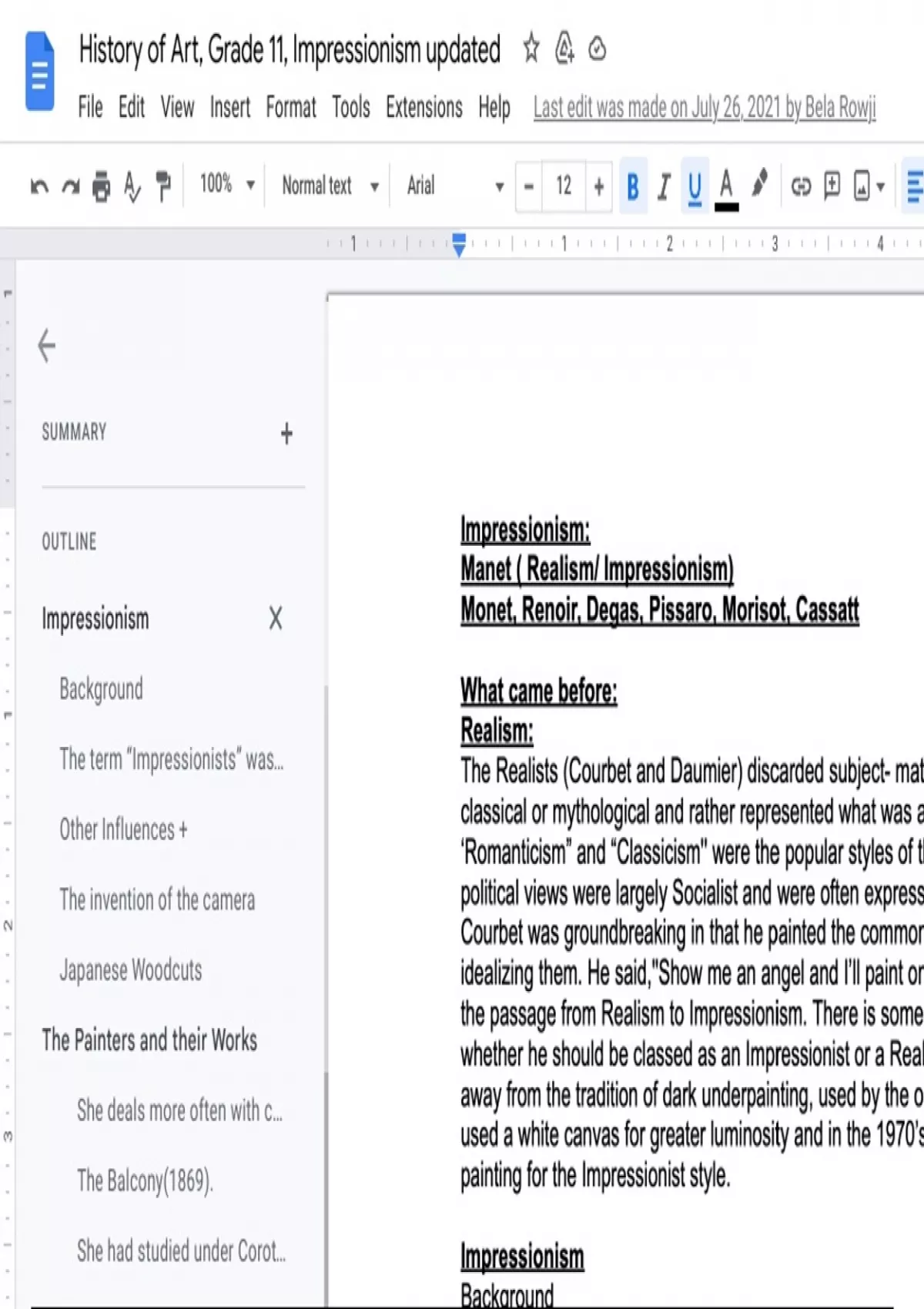
Task: Add a summary with the plus button
Action: pyautogui.click(x=286, y=434)
